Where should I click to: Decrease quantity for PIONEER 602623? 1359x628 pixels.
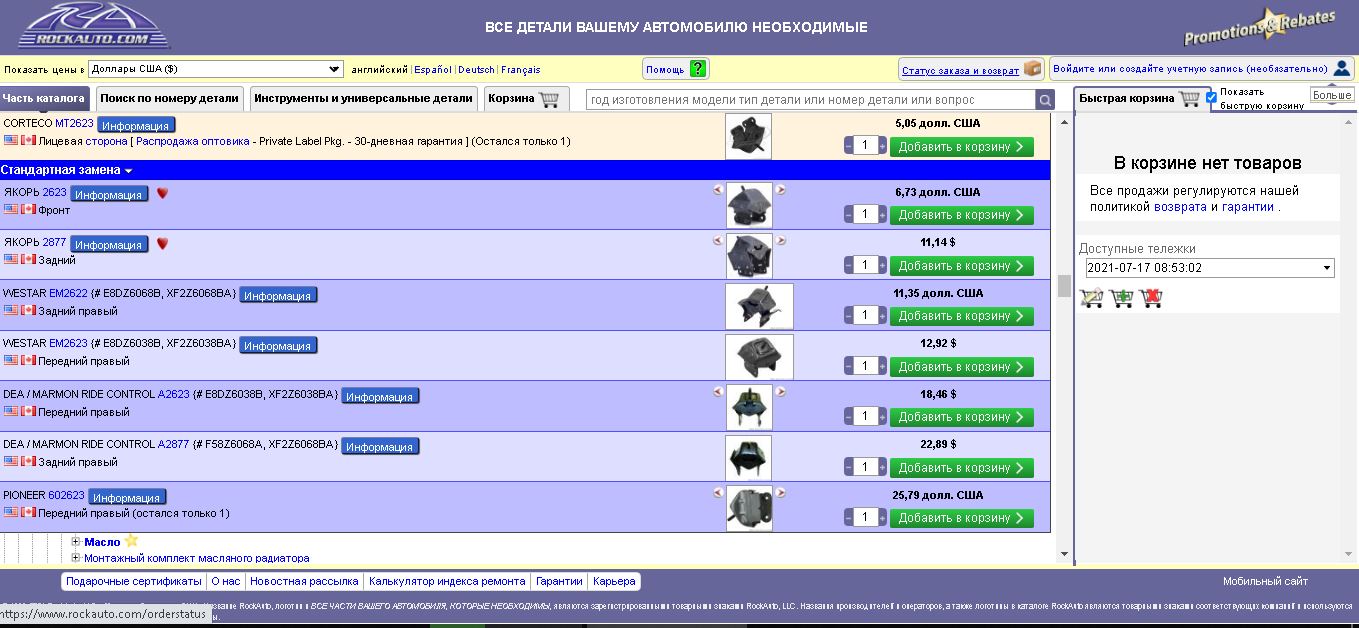click(849, 517)
